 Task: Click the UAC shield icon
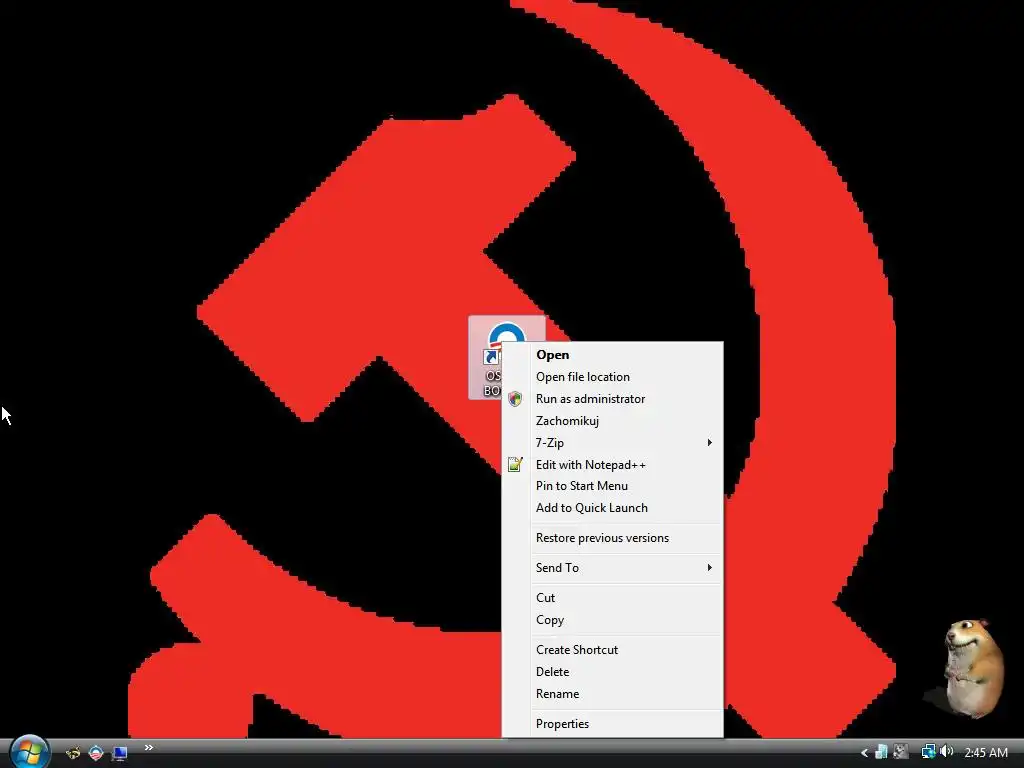pos(515,399)
